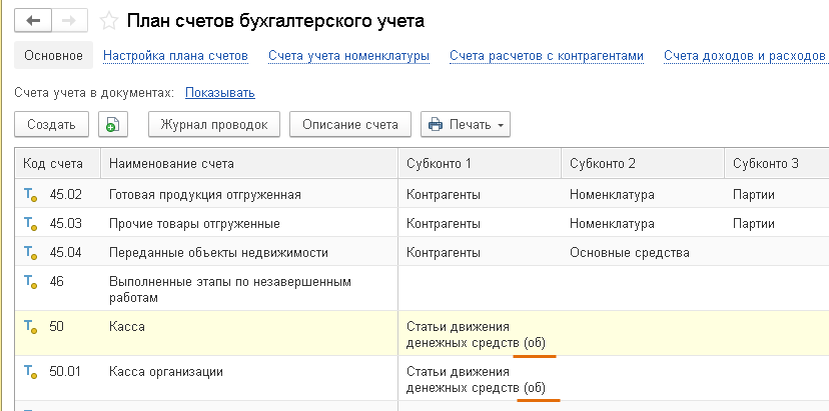Click account icon for row 50 Касса
Image resolution: width=829 pixels, height=411 pixels.
coord(31,327)
